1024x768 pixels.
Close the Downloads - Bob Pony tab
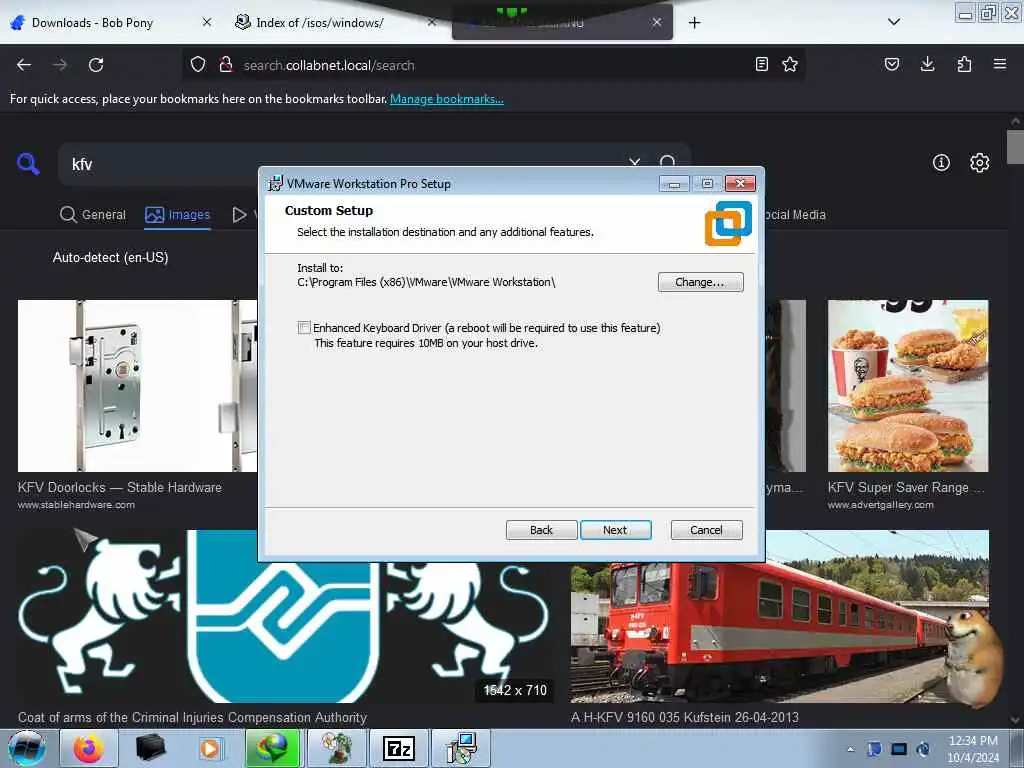206,22
